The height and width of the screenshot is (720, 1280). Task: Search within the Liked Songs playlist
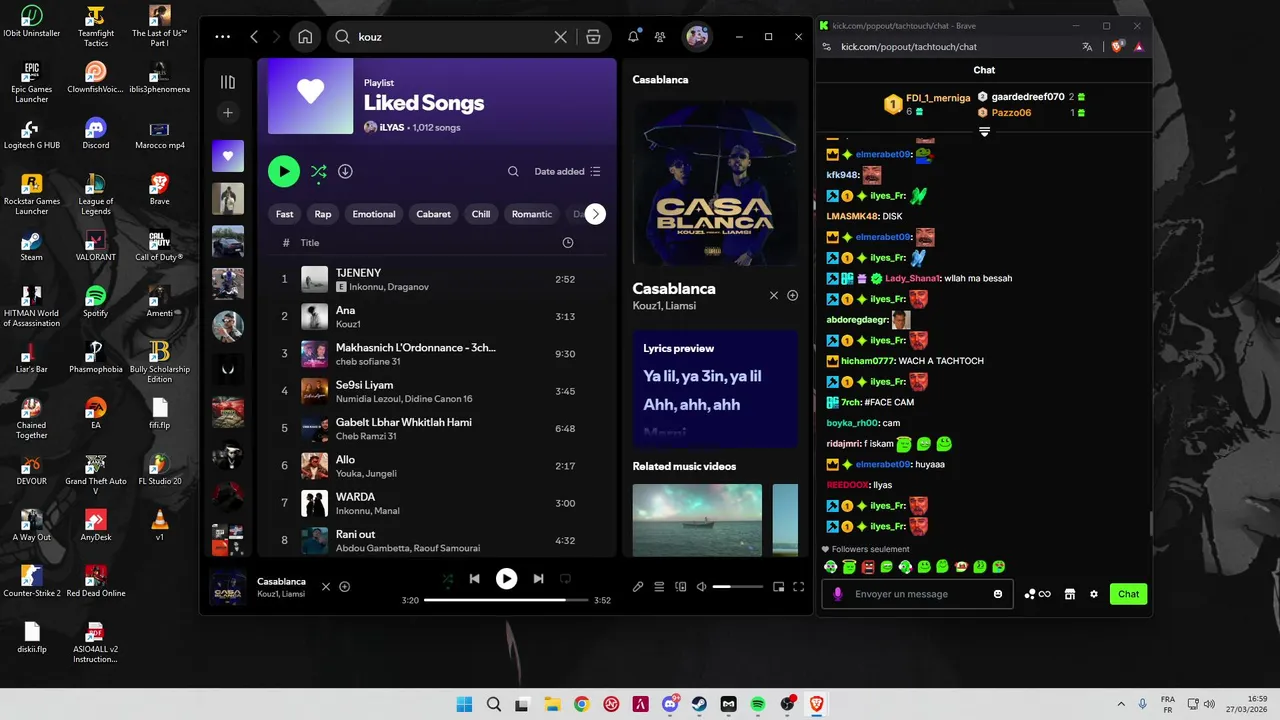(x=513, y=172)
